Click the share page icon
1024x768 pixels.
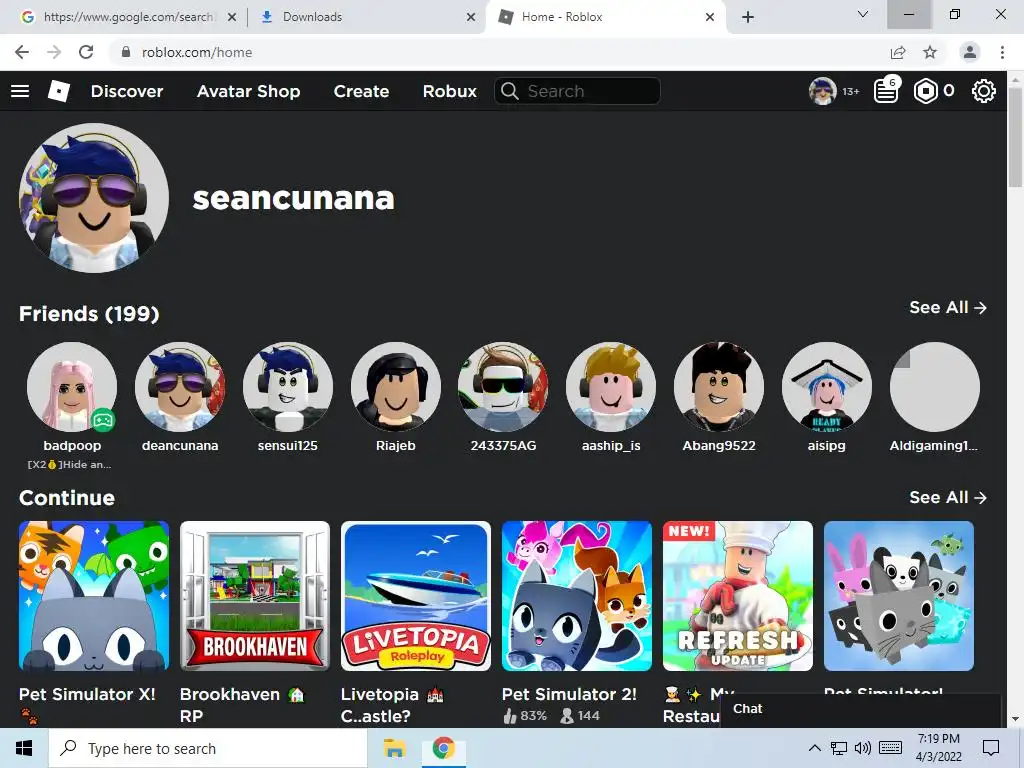(898, 52)
